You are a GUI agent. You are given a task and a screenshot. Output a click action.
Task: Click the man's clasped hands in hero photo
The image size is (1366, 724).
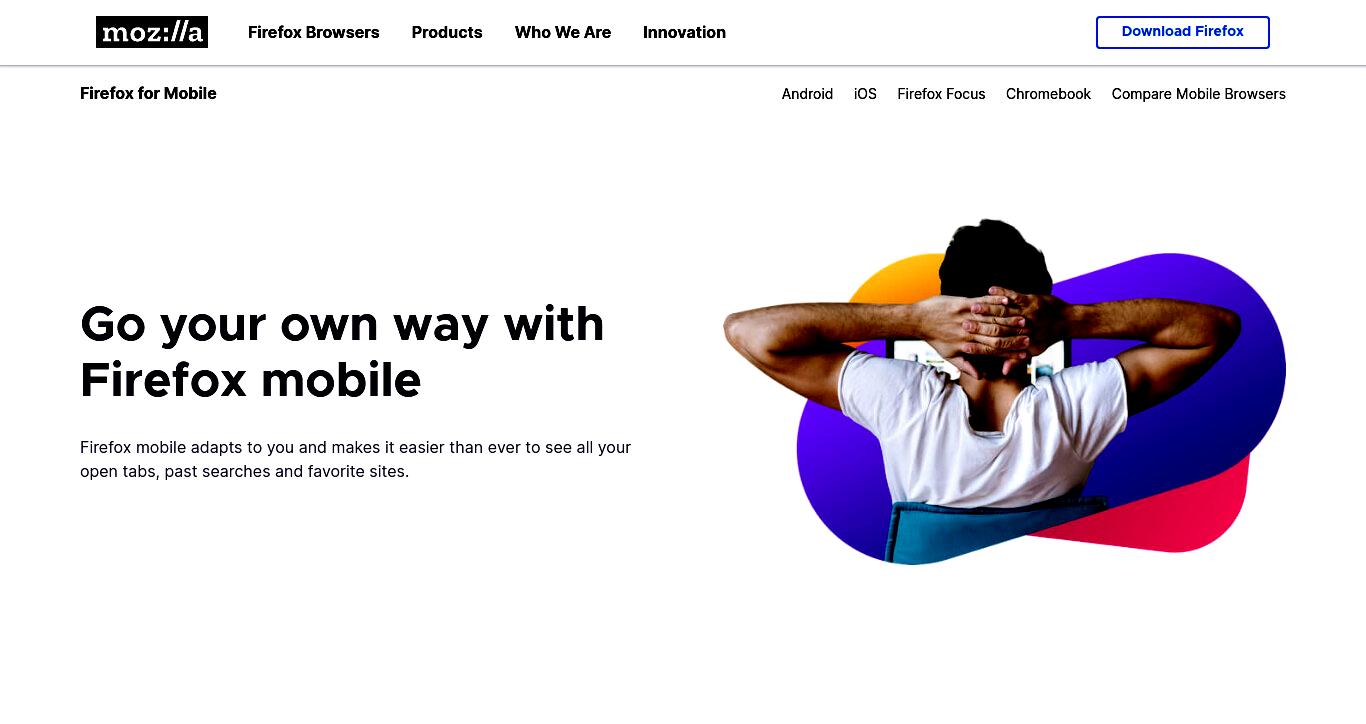pyautogui.click(x=995, y=322)
